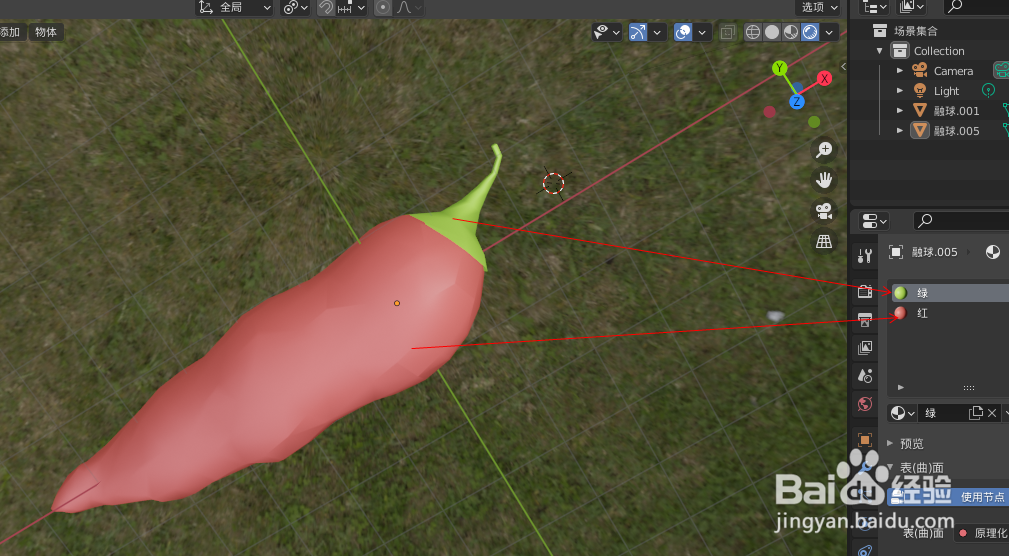Click the 融球.005 breadcrumb object icon
This screenshot has height=556, width=1009.
click(896, 252)
